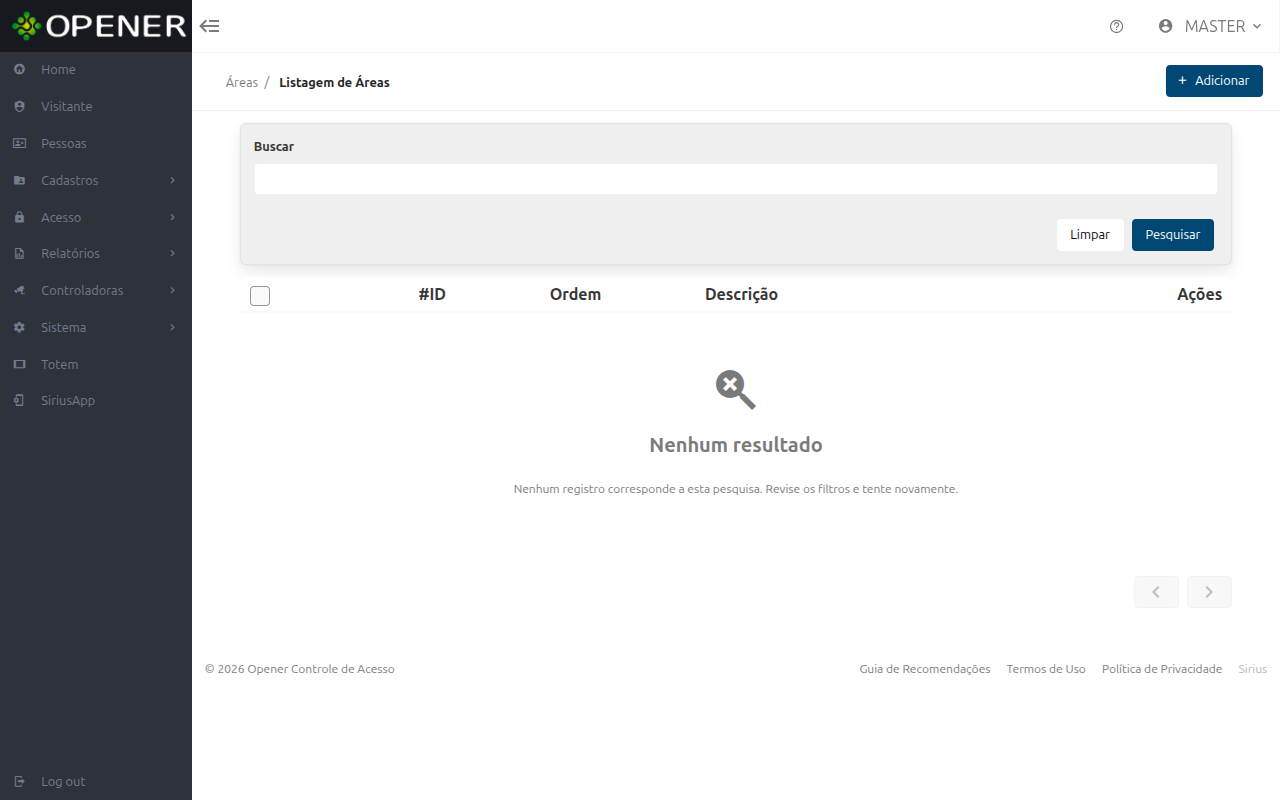
Task: Collapse the sidebar with the arrow icon
Action: [x=210, y=26]
